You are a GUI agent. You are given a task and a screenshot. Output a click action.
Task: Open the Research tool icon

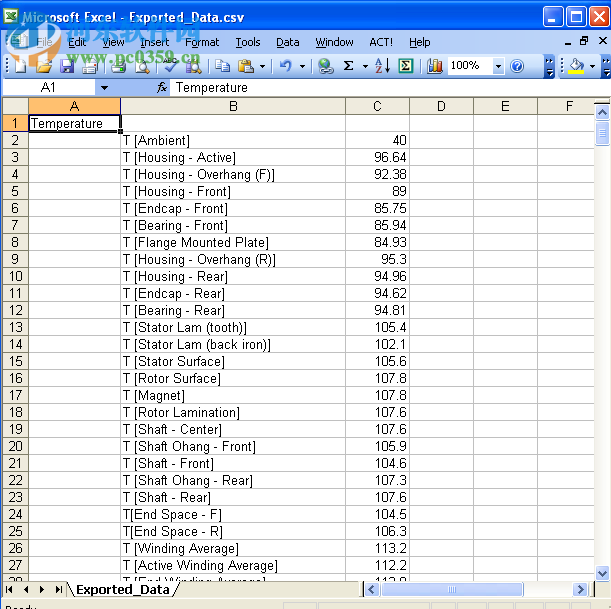coord(194,66)
